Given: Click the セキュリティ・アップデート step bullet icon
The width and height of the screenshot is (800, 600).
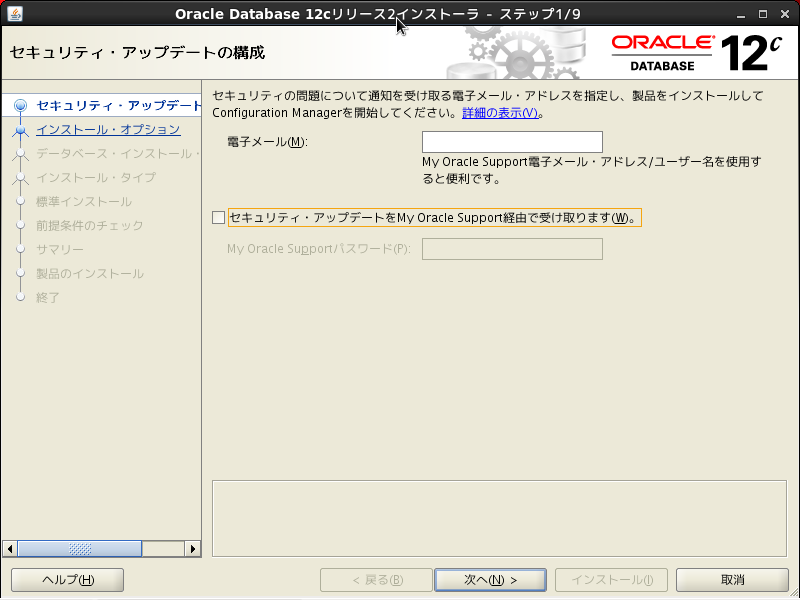Looking at the screenshot, I should point(20,106).
